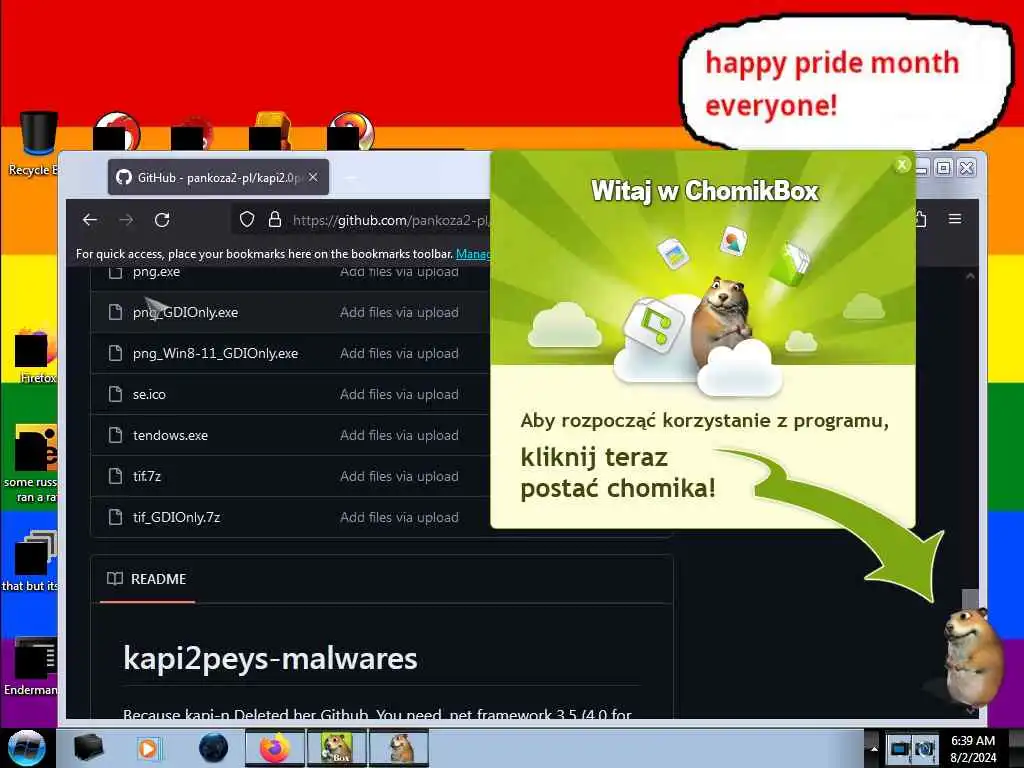Open the png_Win8-11_GDIOnly.exe file
1024x768 pixels.
(216, 353)
